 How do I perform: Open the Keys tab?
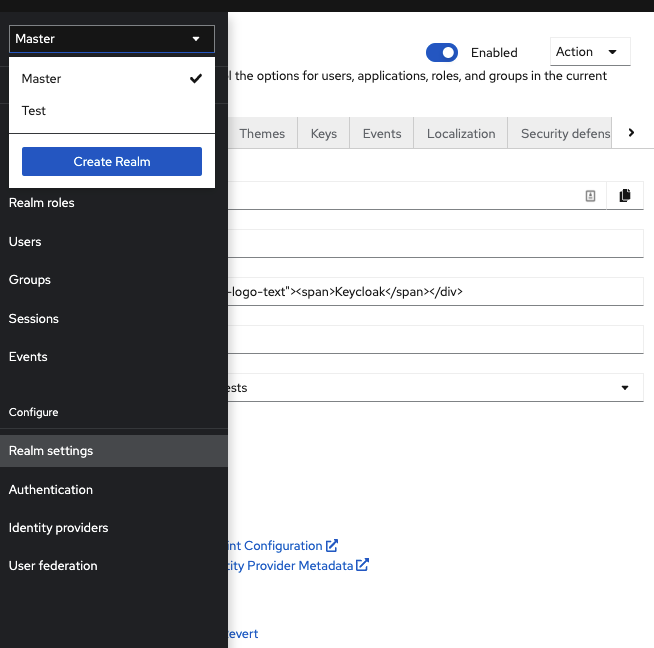[324, 134]
